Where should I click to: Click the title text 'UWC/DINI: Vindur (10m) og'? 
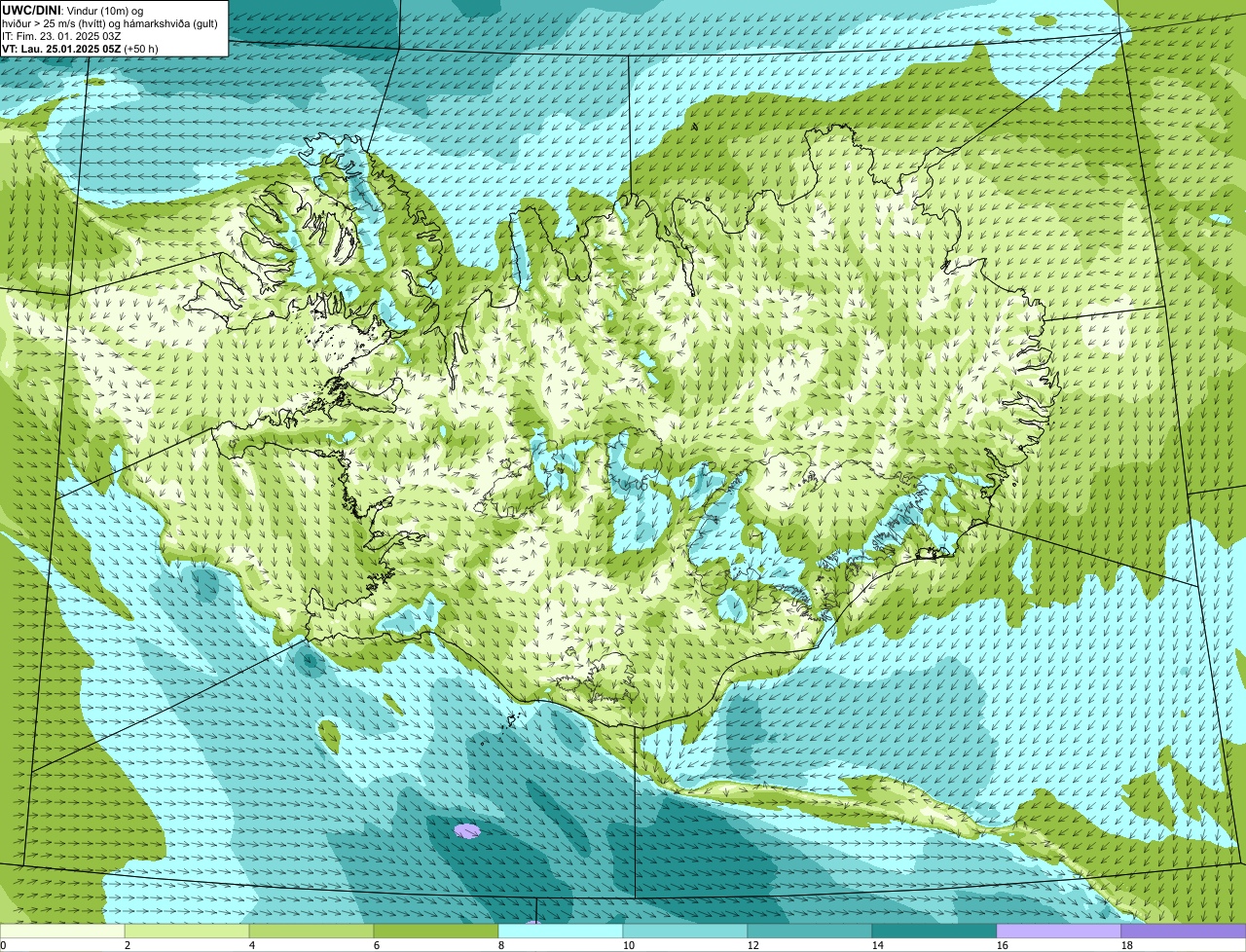click(73, 10)
